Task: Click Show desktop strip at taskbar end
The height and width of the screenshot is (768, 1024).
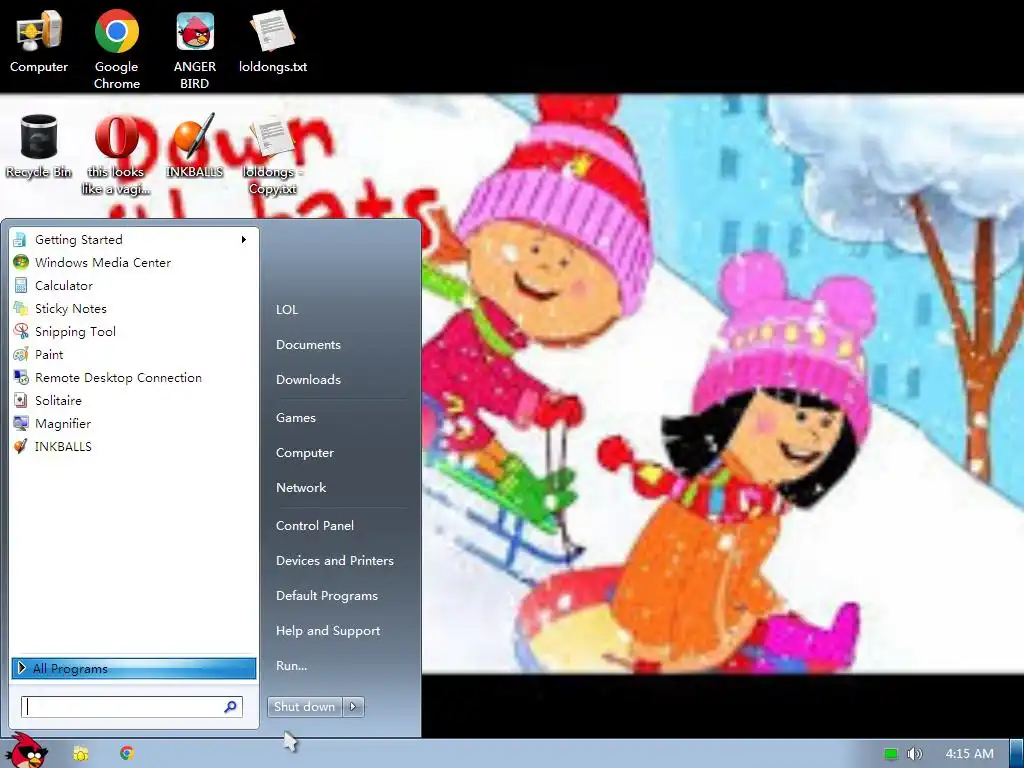Action: (x=1016, y=754)
